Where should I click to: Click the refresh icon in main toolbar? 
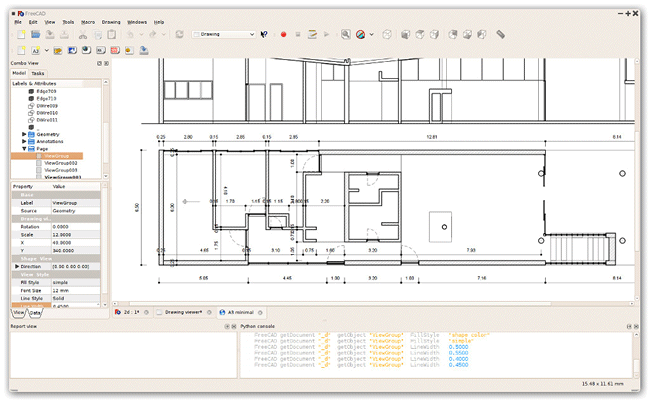[x=179, y=34]
